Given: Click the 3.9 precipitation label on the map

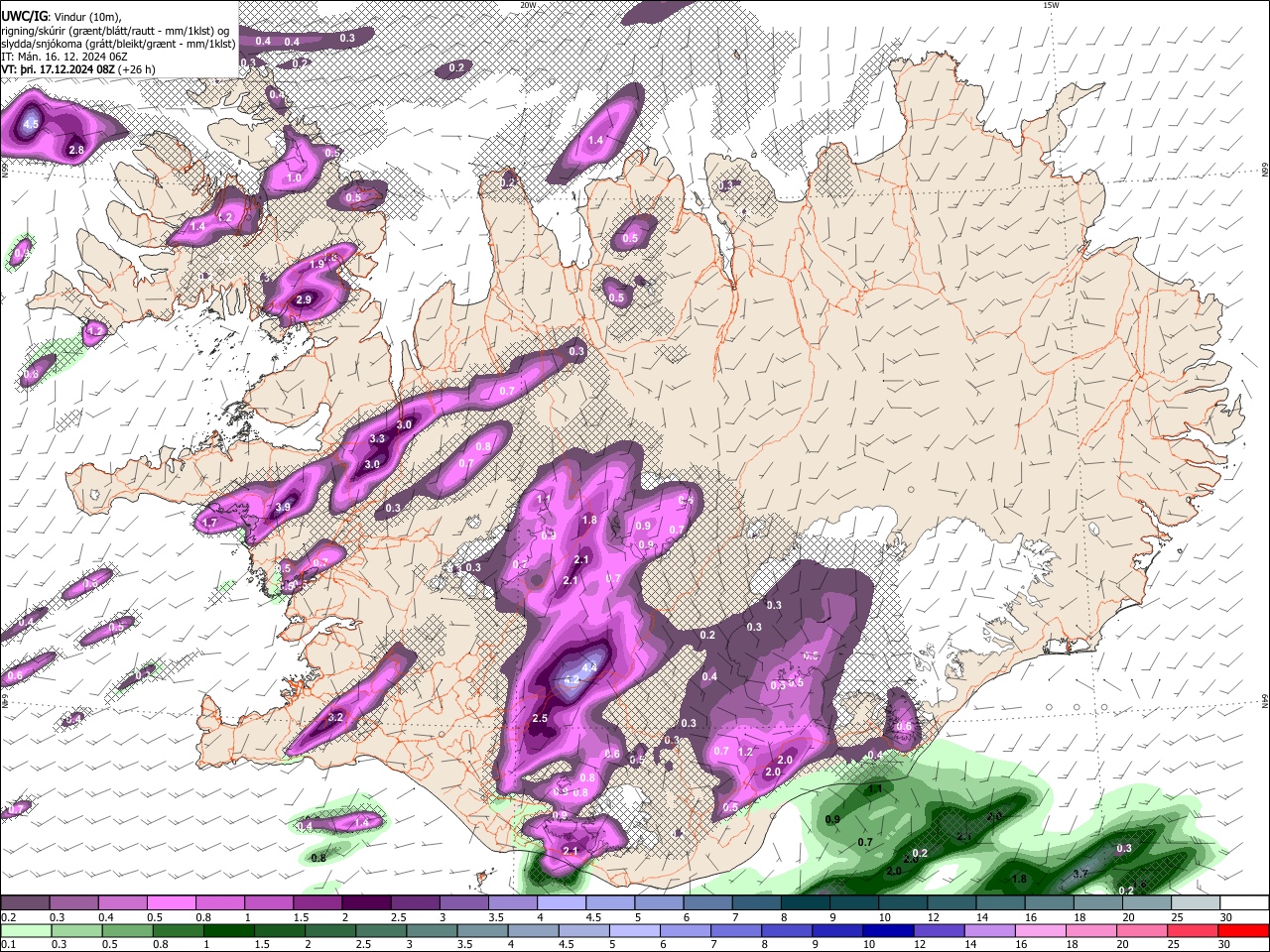Looking at the screenshot, I should click(x=283, y=507).
